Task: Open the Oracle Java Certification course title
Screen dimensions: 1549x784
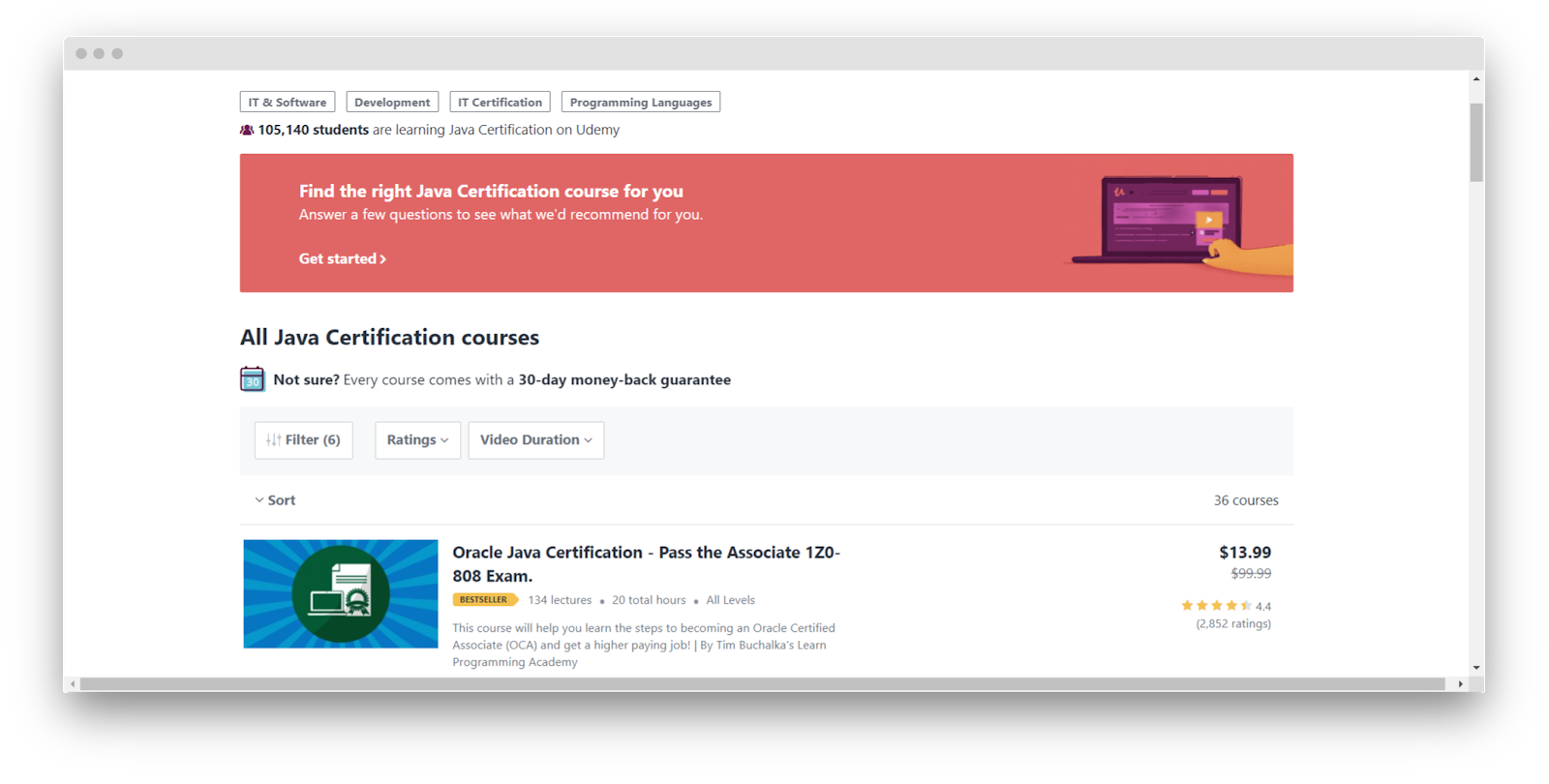Action: [x=646, y=563]
